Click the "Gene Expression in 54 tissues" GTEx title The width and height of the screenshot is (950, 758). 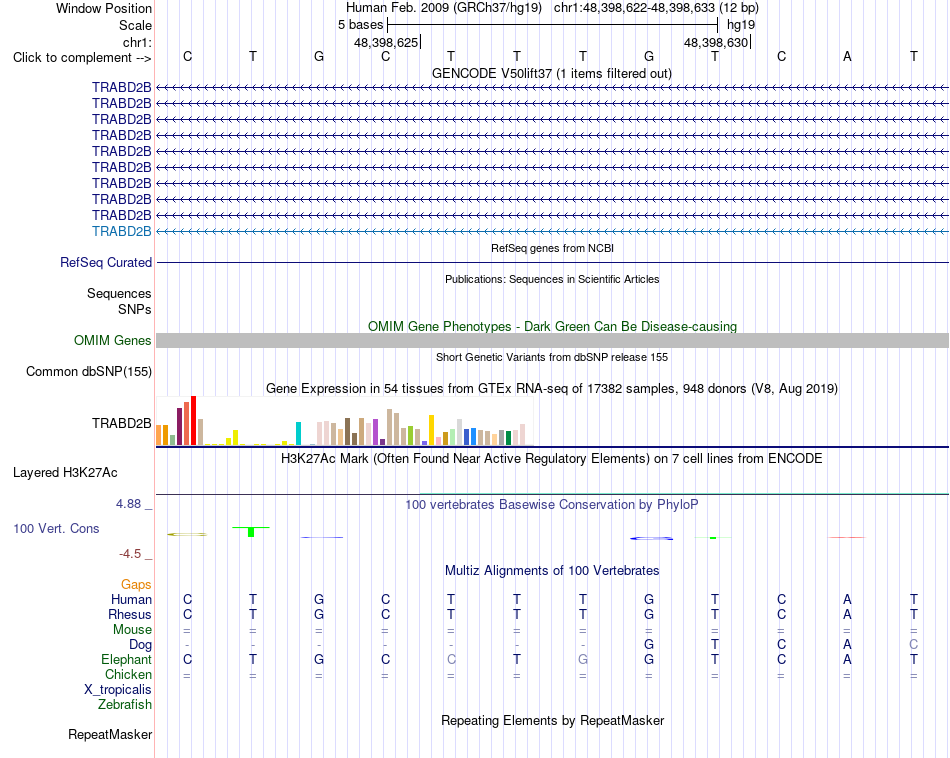(552, 388)
